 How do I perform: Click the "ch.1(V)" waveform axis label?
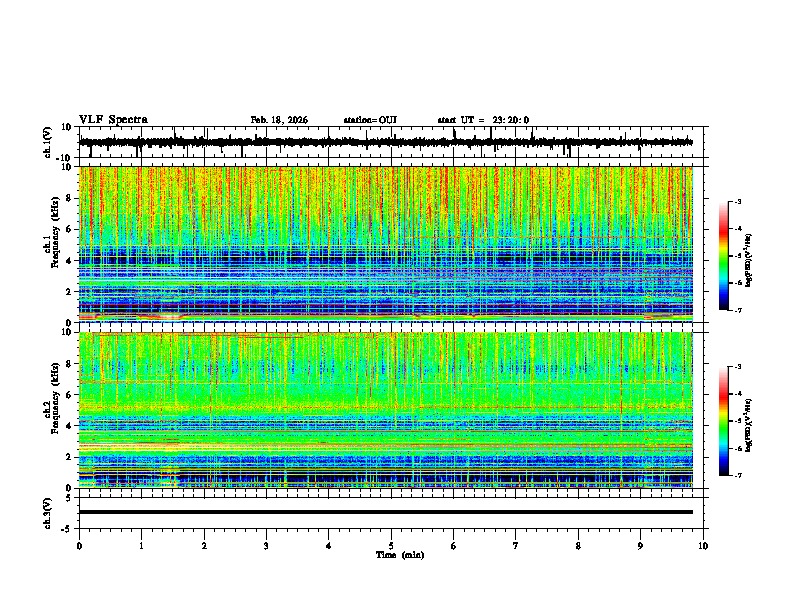tap(48, 142)
